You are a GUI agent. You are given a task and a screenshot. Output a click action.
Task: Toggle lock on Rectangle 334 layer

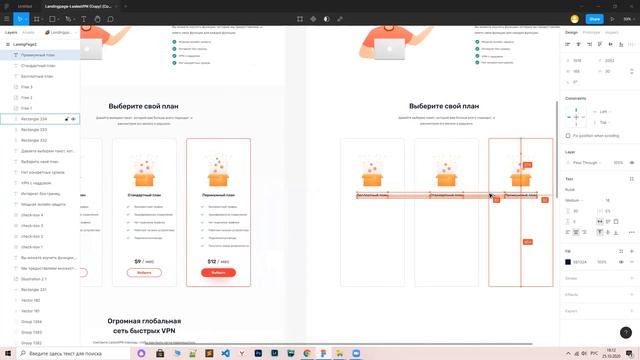pyautogui.click(x=67, y=119)
